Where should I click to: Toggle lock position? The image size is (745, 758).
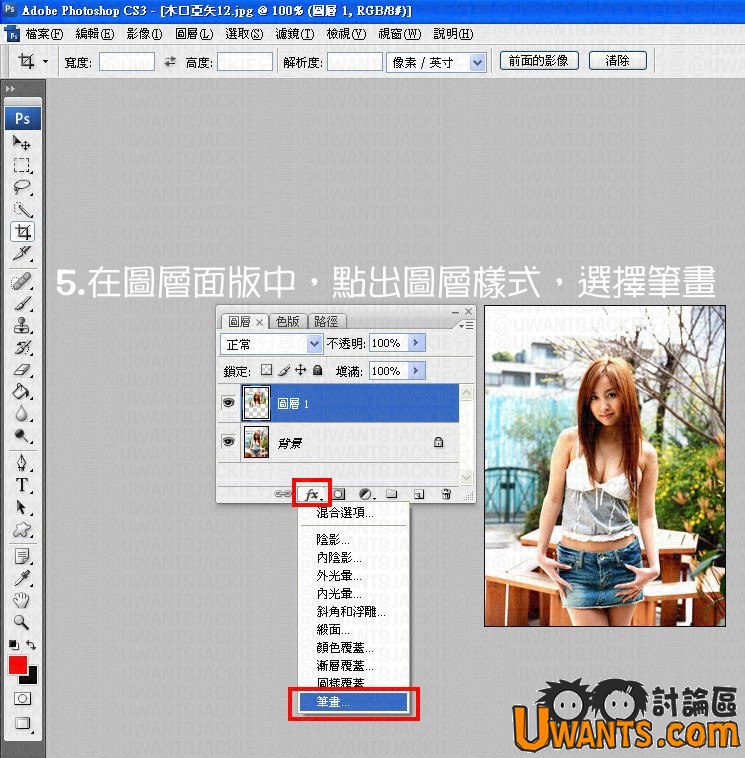301,370
